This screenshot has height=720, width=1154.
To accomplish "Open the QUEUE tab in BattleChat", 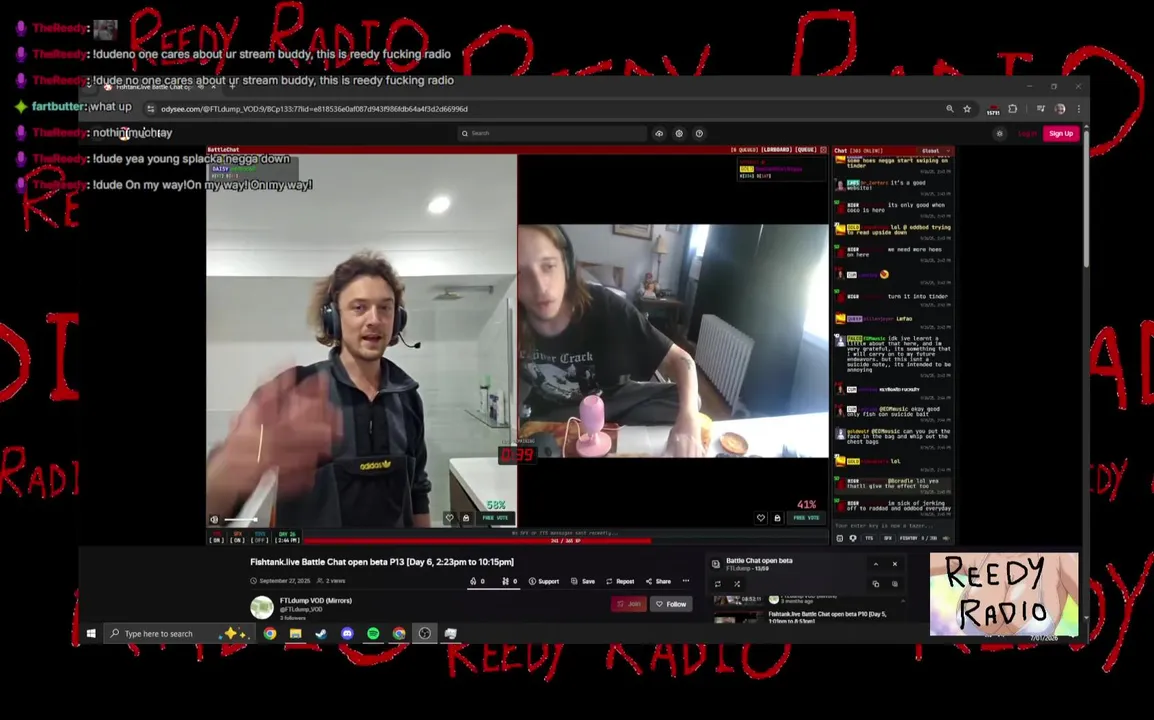I will point(806,149).
